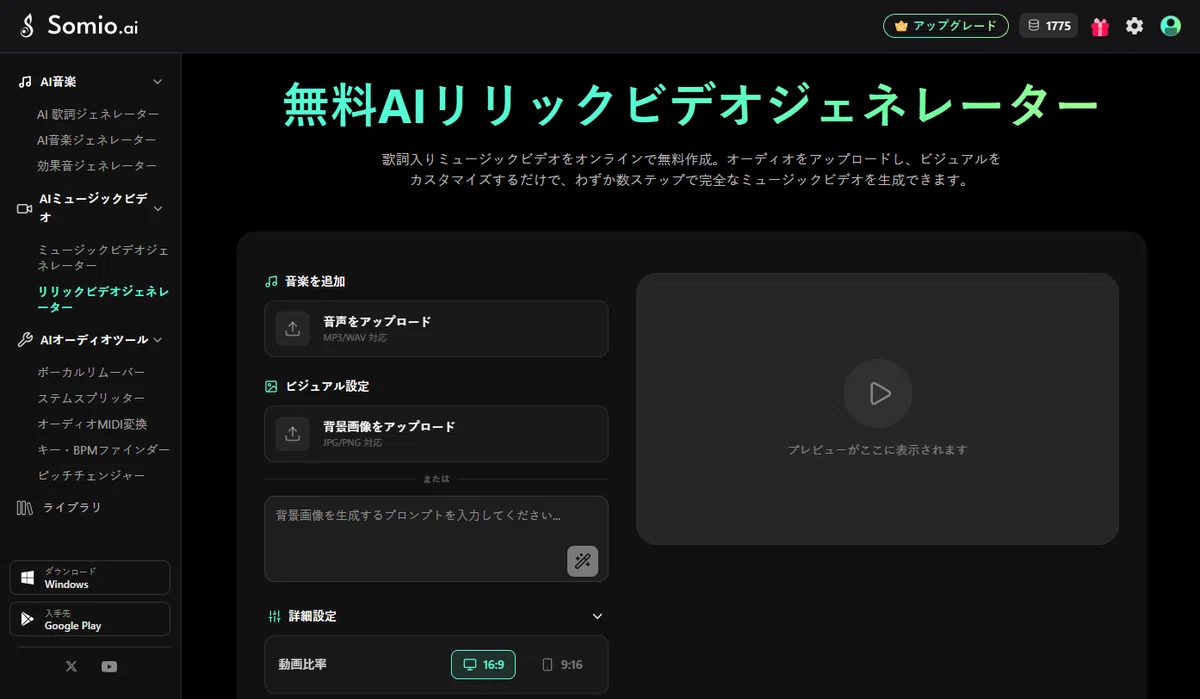Open 効果音ジェネレーター in the sidebar
This screenshot has height=699, width=1200.
tap(97, 166)
